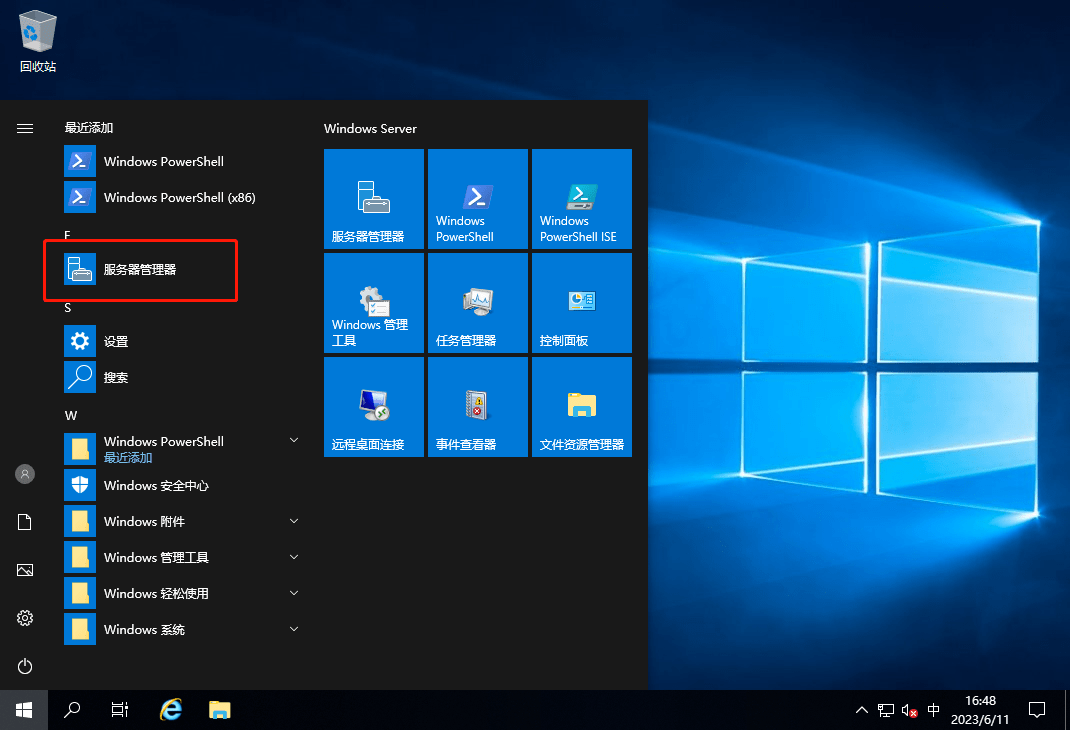
Task: Open the Windows PowerShell tile
Action: tap(478, 199)
